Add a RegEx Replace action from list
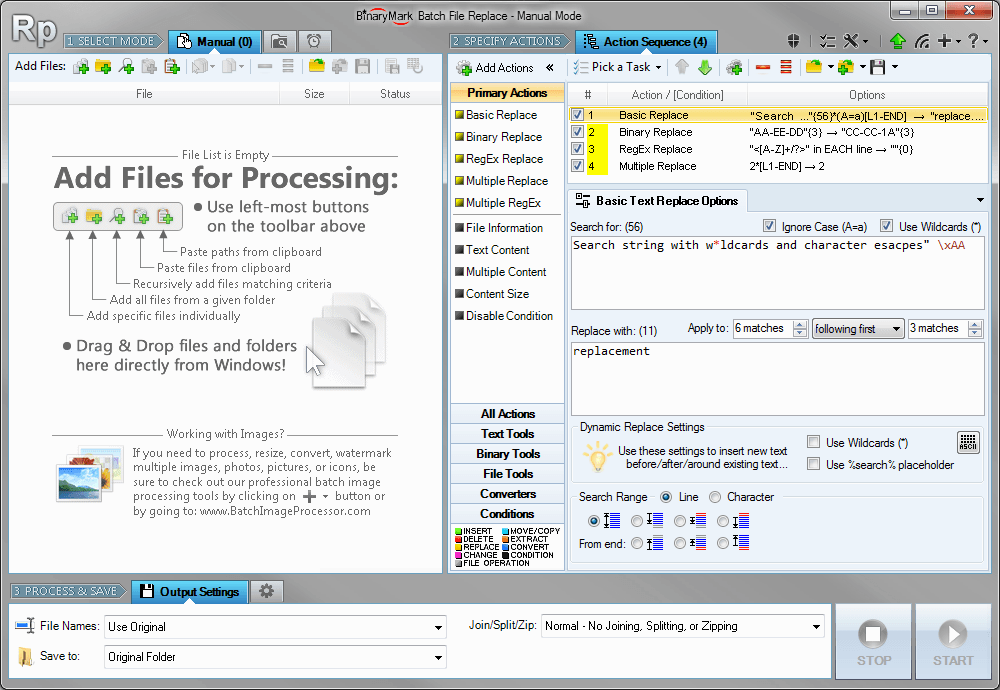The height and width of the screenshot is (690, 1000). tap(499, 159)
